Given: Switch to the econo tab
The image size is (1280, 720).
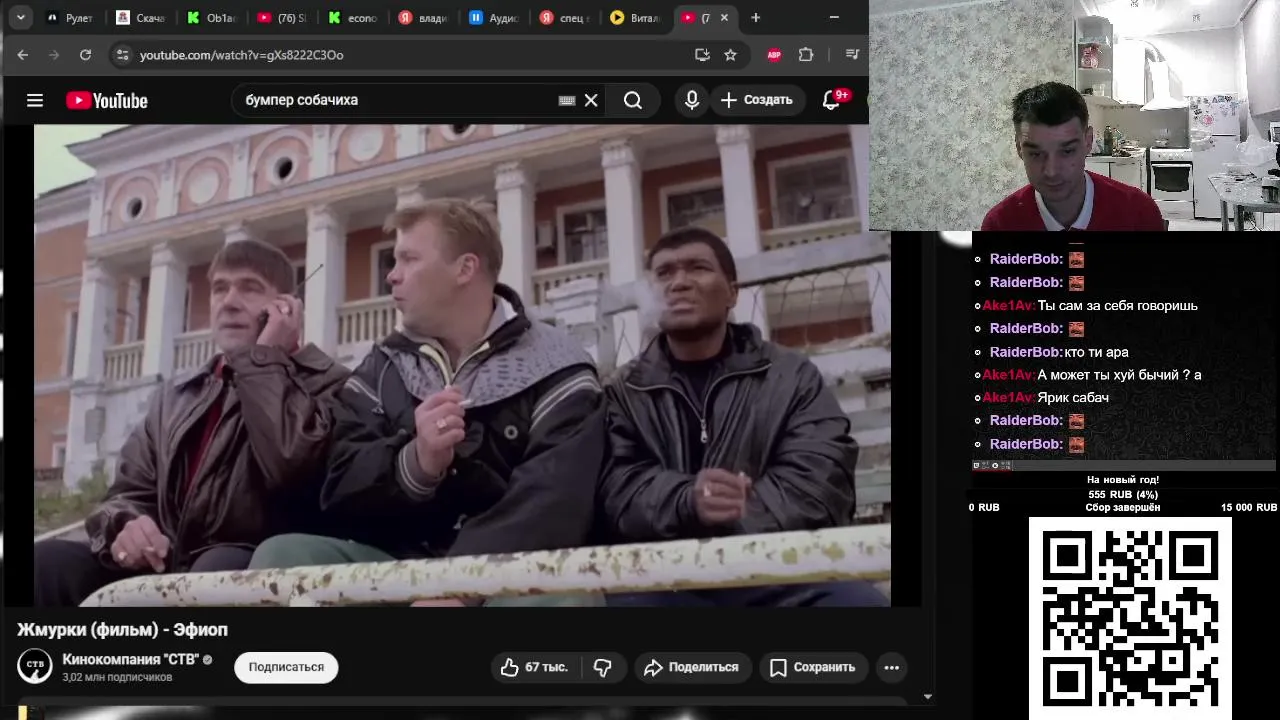Looking at the screenshot, I should tap(353, 18).
